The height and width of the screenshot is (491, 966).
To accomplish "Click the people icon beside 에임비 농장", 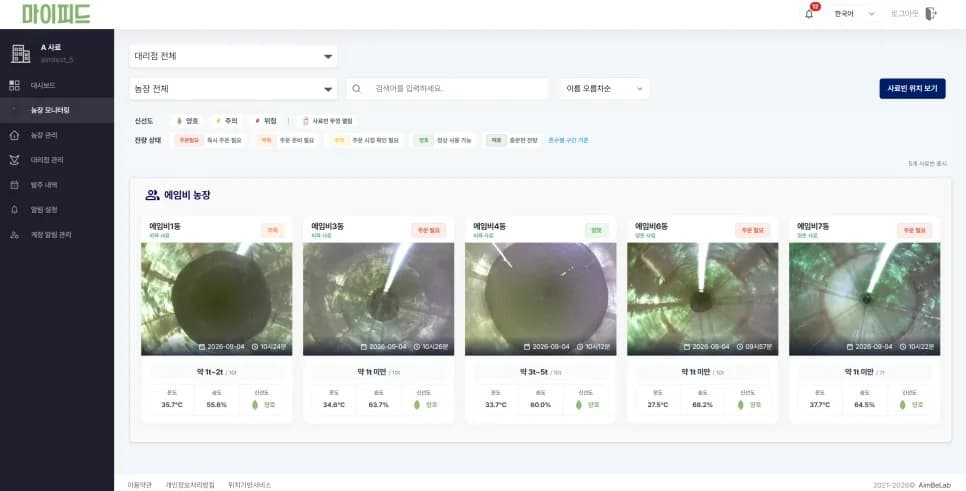I will [152, 195].
